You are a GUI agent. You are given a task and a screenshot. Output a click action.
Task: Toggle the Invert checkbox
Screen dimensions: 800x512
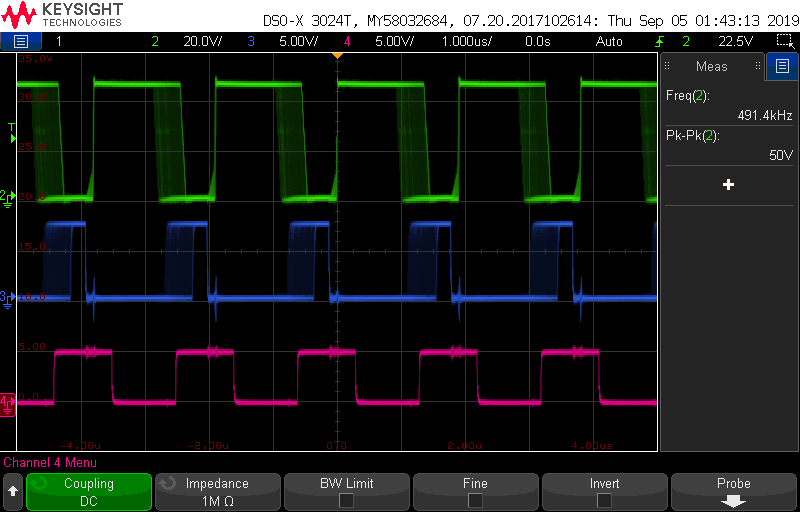click(604, 500)
